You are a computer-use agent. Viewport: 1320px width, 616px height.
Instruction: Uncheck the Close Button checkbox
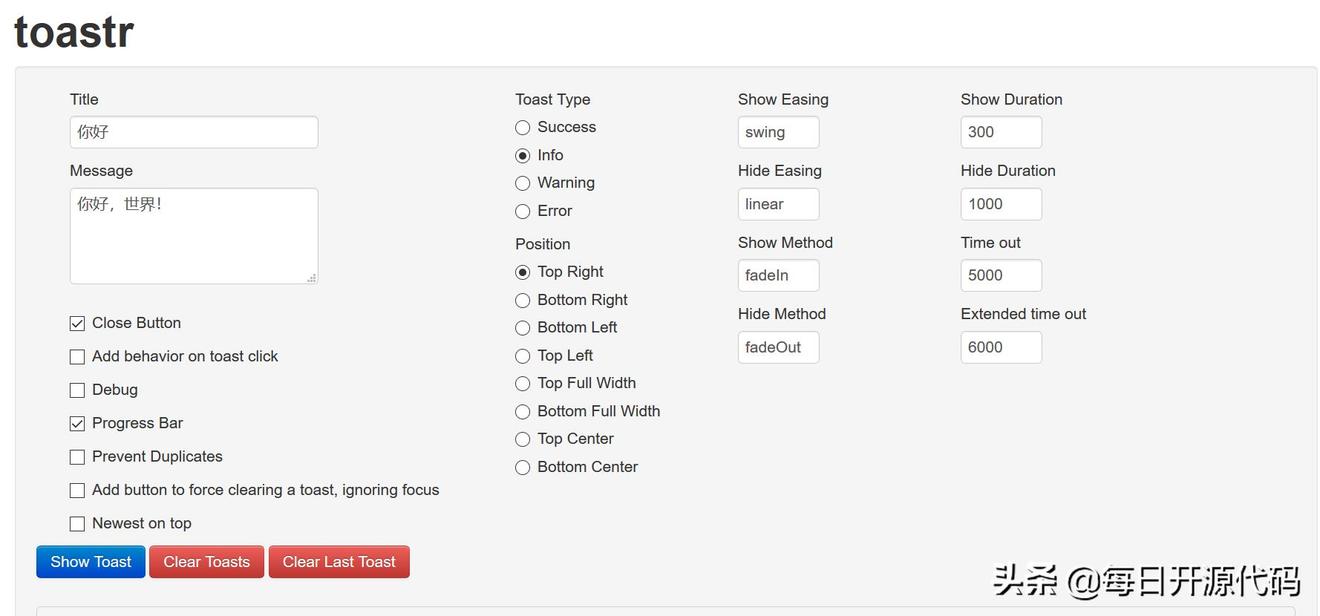click(77, 324)
